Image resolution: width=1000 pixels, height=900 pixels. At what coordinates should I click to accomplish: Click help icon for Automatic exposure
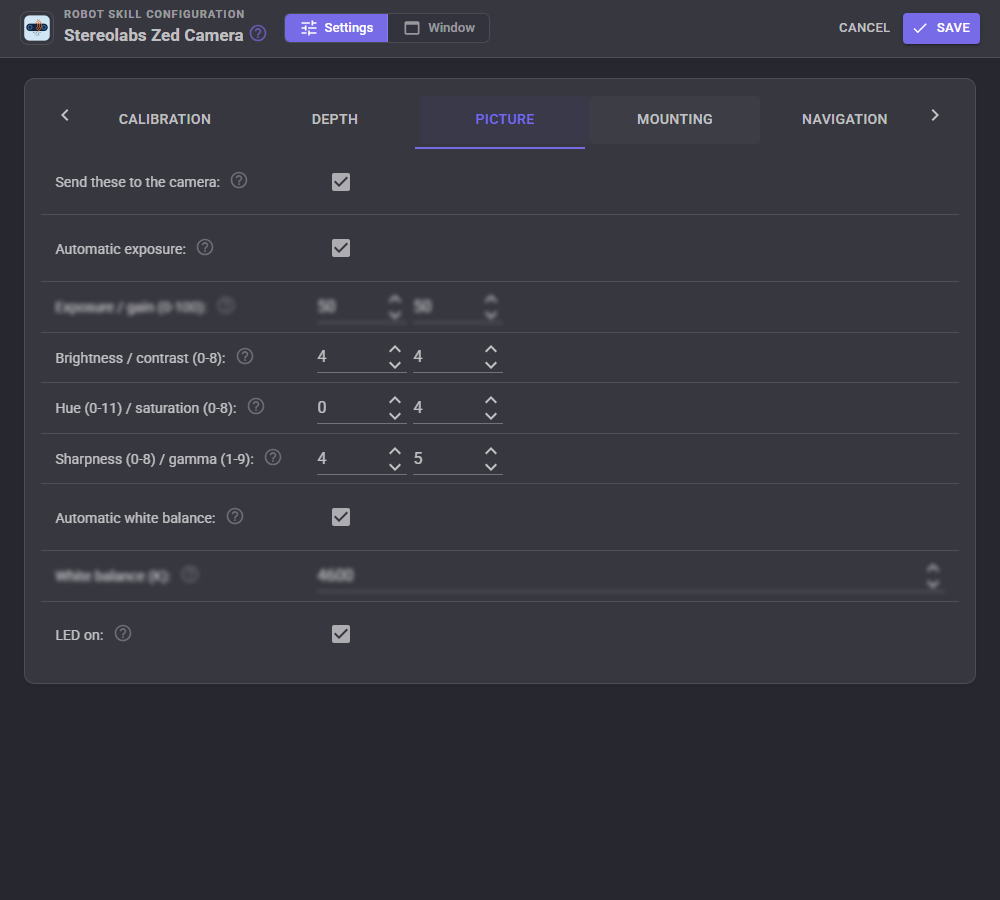205,247
